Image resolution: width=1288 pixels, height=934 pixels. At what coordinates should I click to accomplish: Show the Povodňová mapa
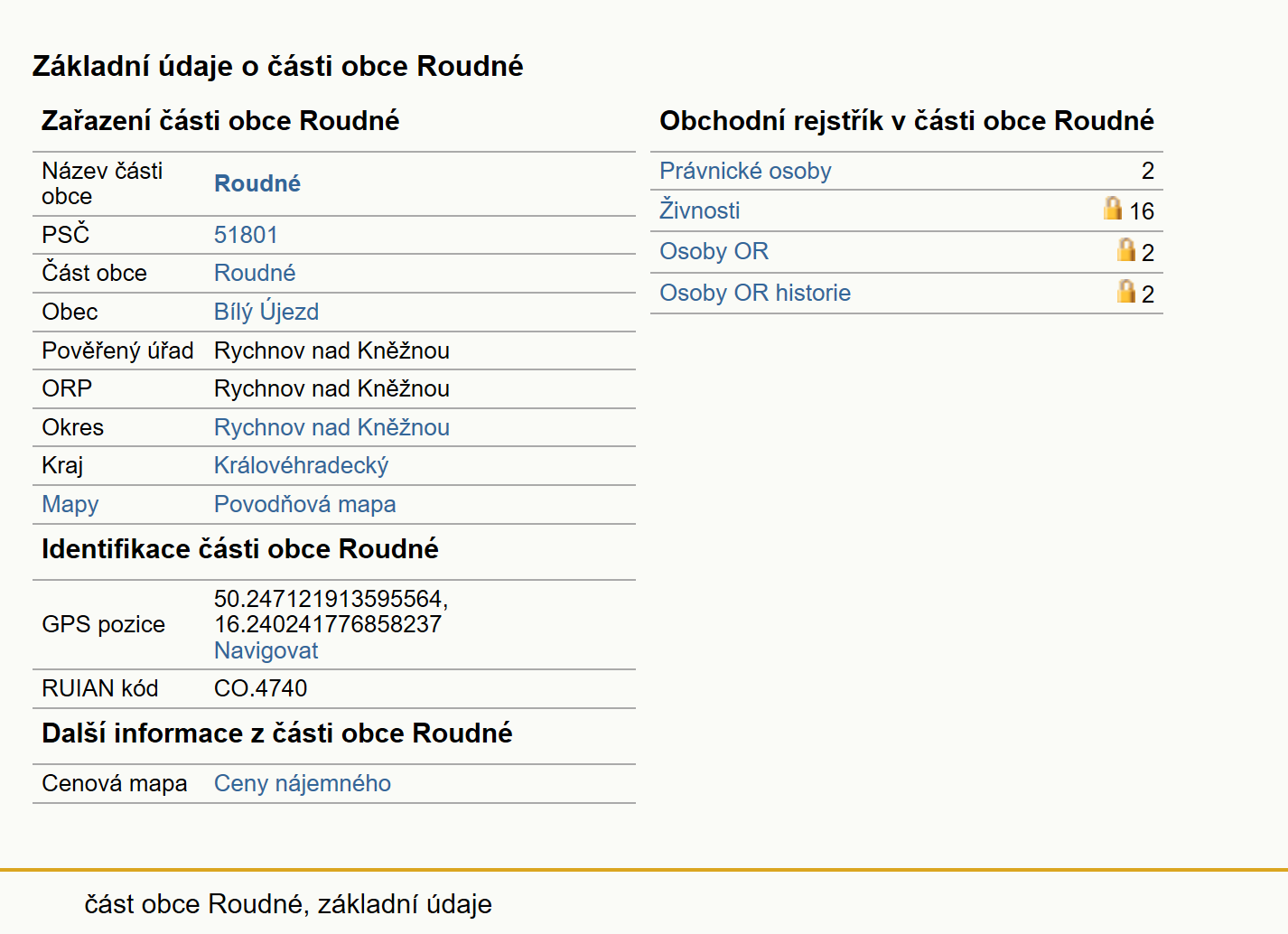pyautogui.click(x=304, y=504)
